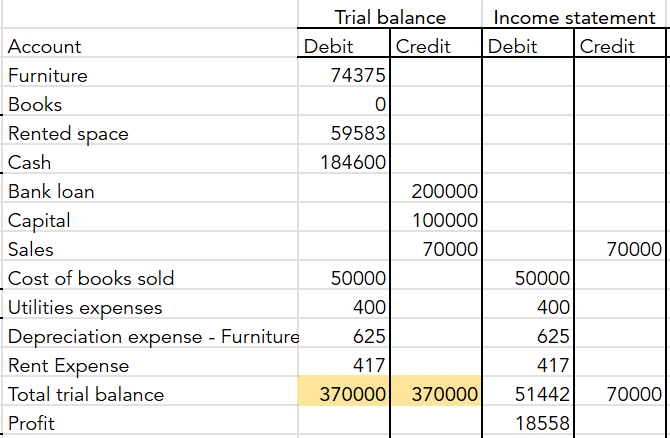This screenshot has height=438, width=670.
Task: Select the Income statement 'Debit' header cell
Action: [528, 43]
